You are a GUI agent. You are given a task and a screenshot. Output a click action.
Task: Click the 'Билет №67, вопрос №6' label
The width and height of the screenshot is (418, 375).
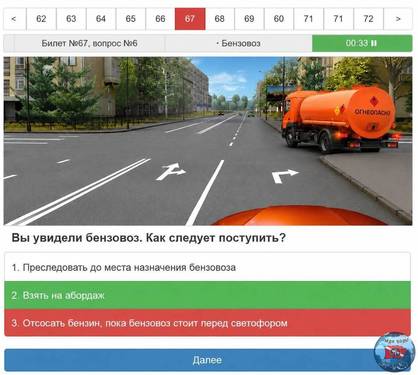click(89, 43)
